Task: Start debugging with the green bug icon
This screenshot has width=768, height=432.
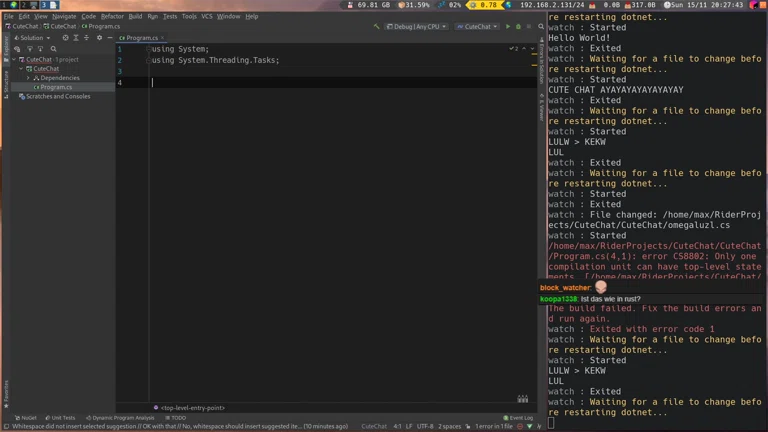Action: (518, 26)
